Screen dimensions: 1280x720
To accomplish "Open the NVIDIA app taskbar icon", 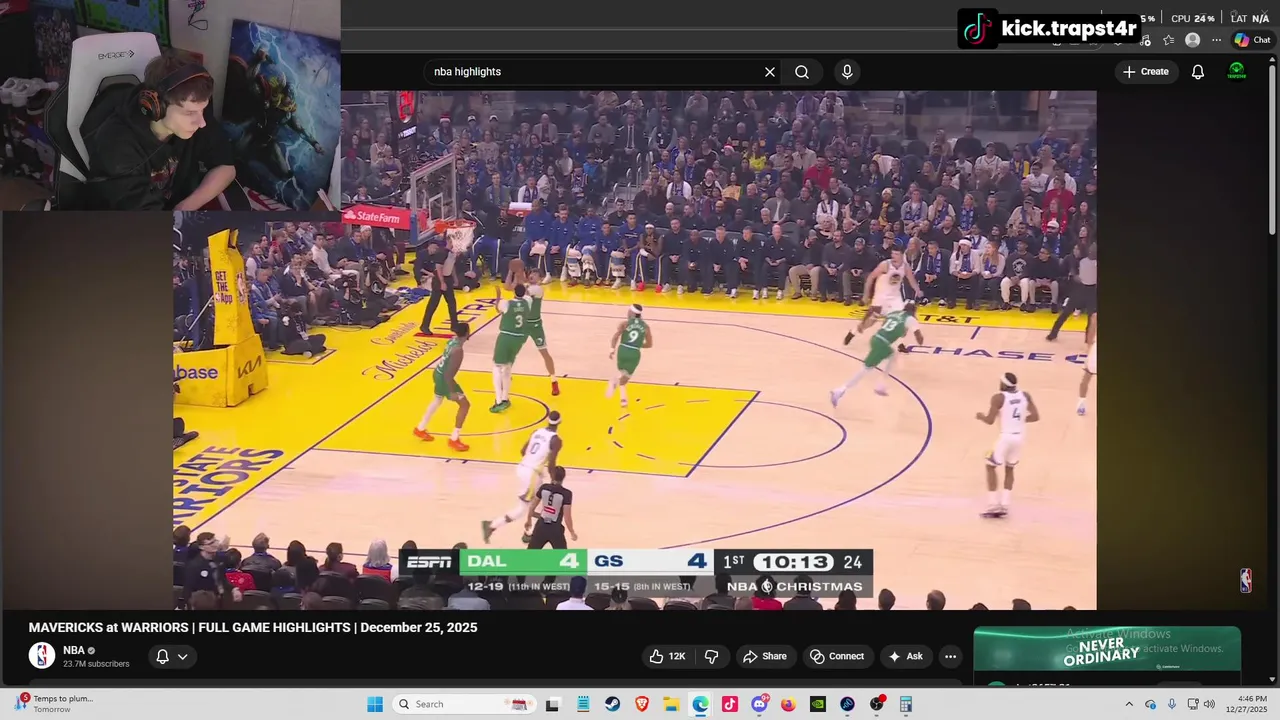I will [818, 704].
